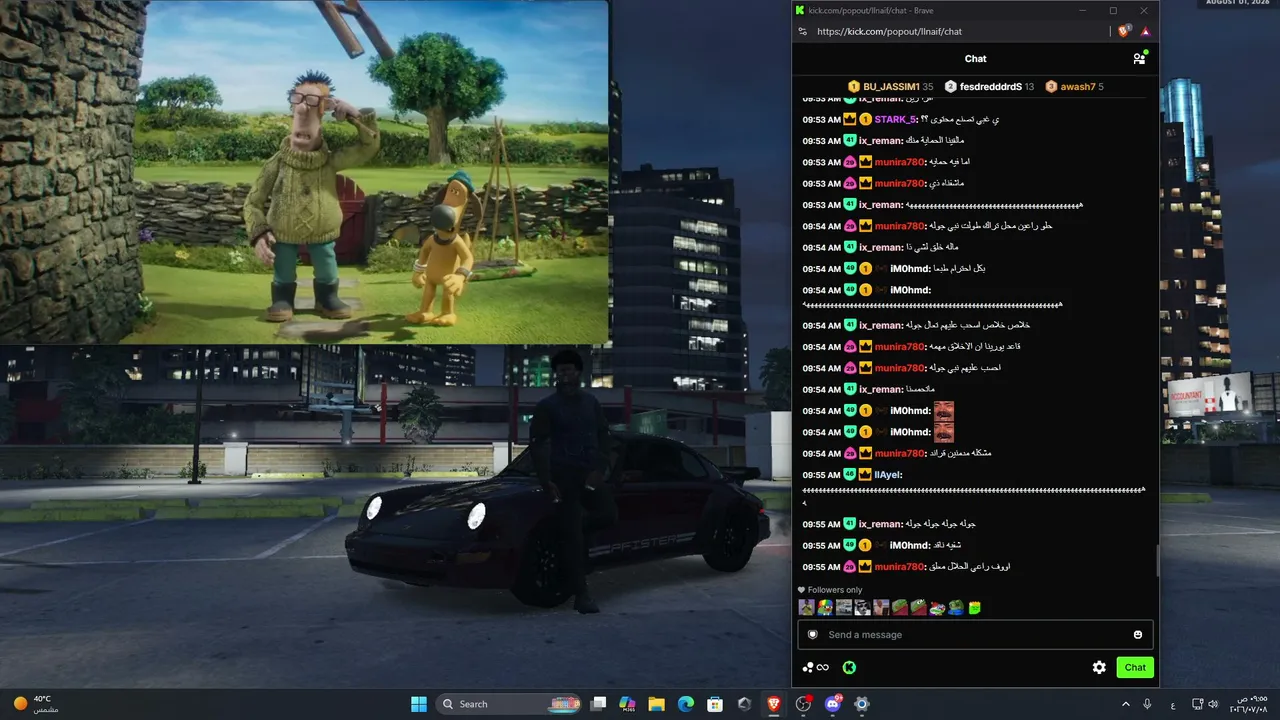Open Discord from the taskbar

pyautogui.click(x=832, y=704)
